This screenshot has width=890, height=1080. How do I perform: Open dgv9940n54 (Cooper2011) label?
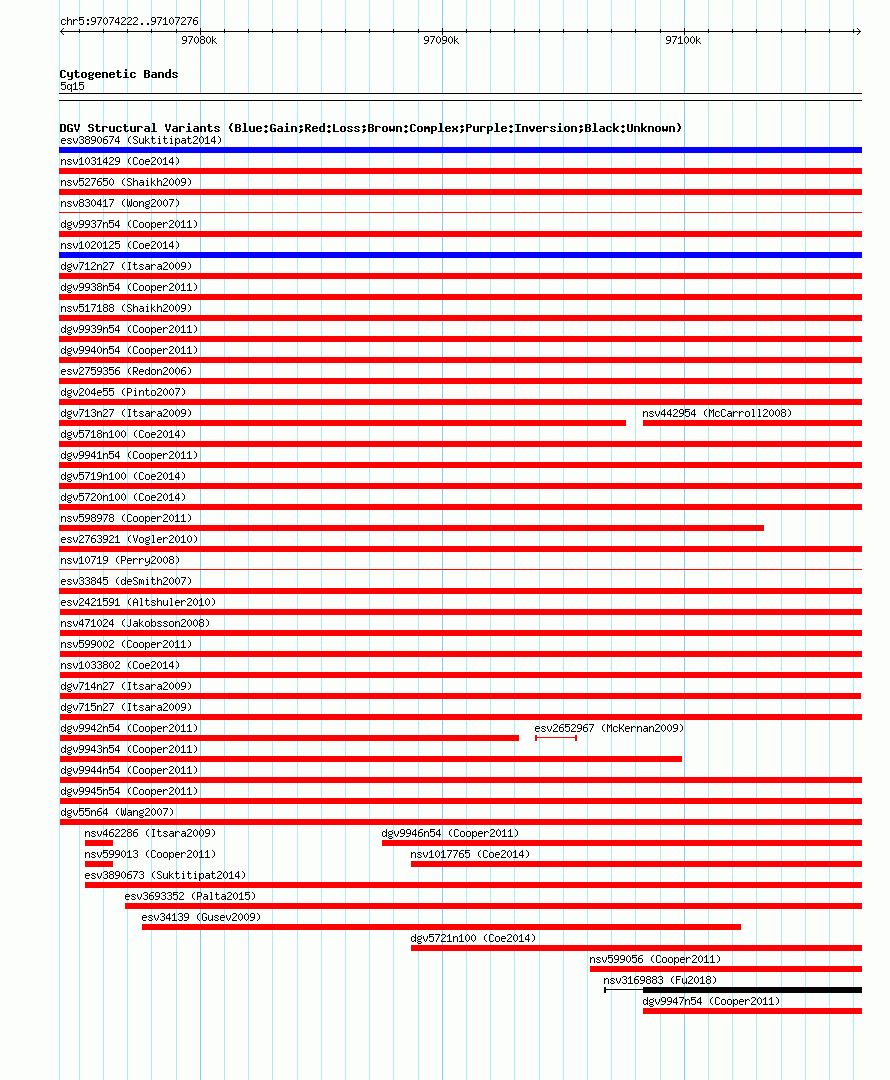(x=129, y=351)
